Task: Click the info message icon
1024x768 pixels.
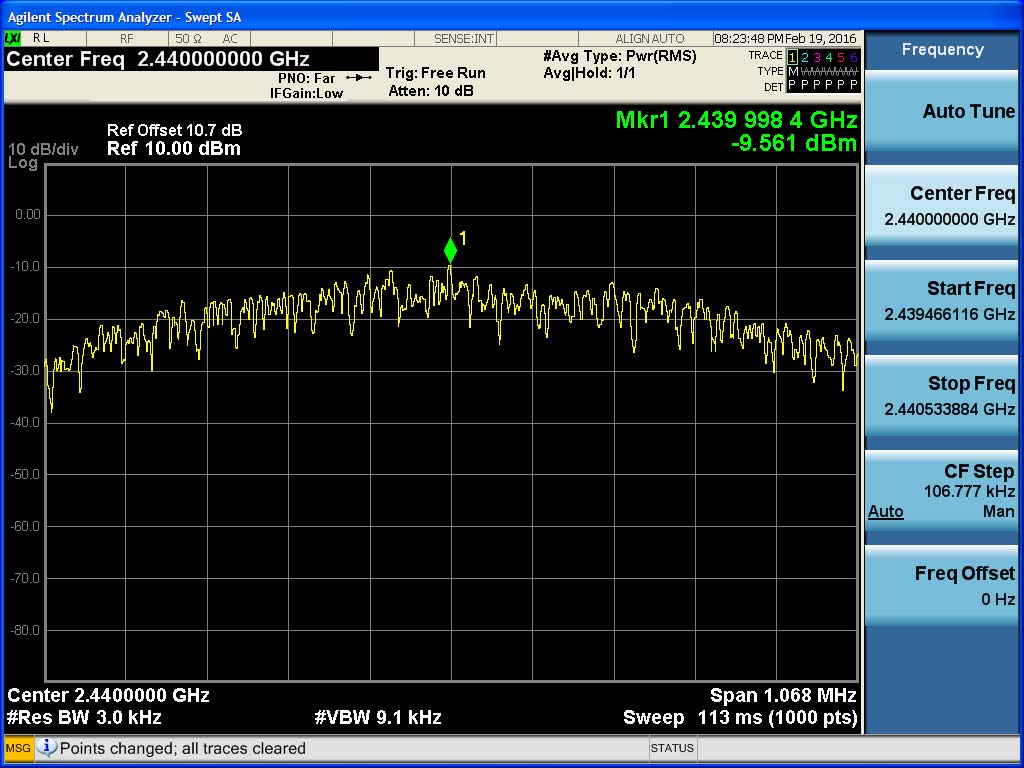Action: [47, 747]
